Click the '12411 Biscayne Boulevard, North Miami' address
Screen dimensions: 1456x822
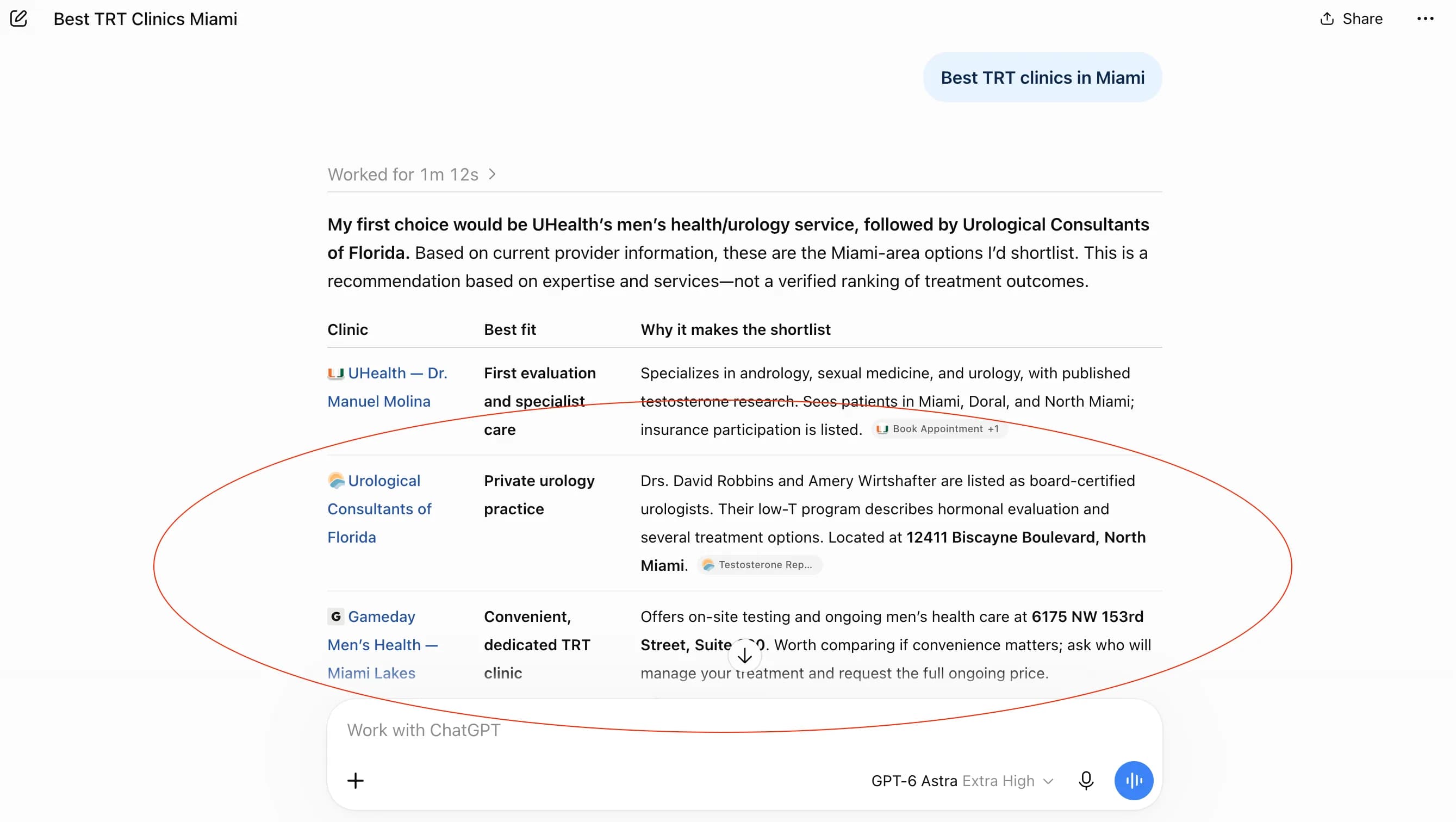point(893,551)
